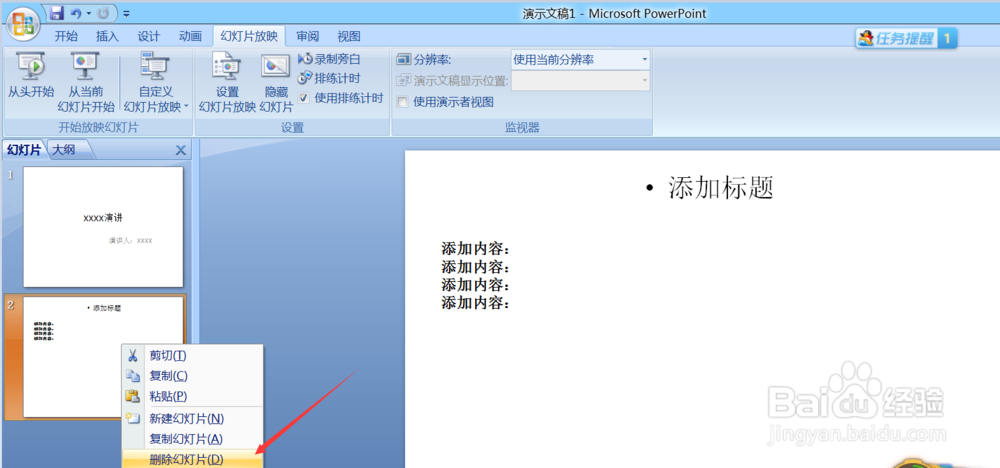Uncheck 使用排练计时 checkbox

point(304,98)
